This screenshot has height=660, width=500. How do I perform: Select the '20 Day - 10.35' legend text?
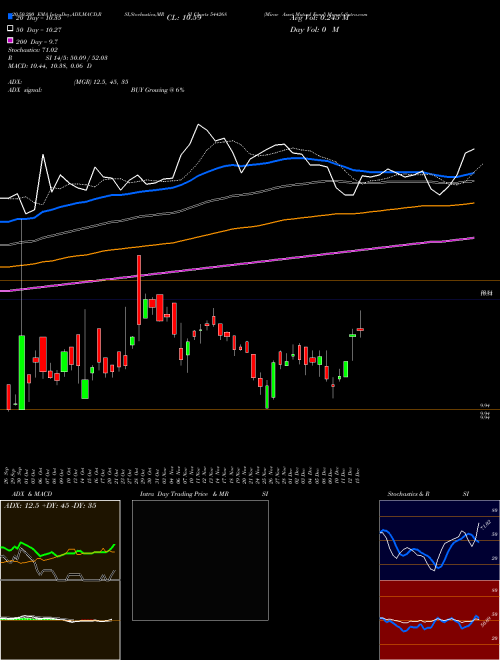point(39,18)
